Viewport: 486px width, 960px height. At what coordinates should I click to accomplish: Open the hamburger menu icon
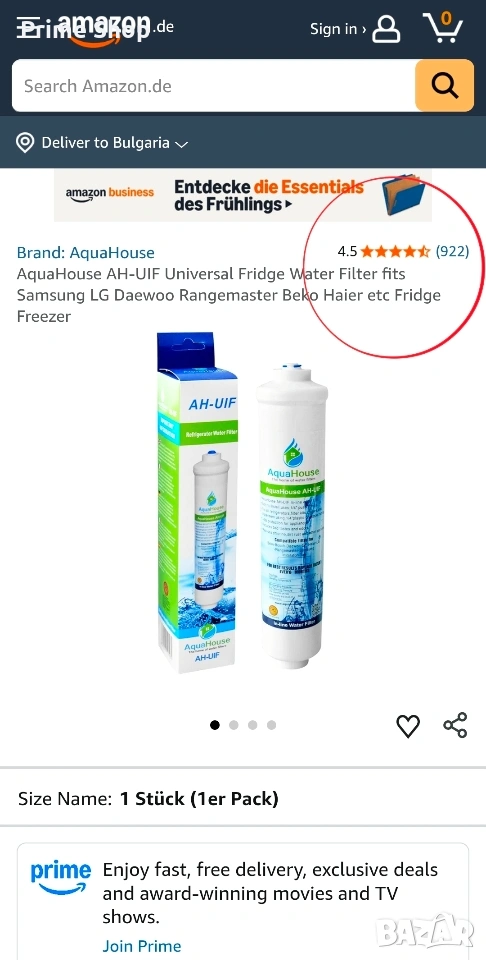tap(27, 28)
